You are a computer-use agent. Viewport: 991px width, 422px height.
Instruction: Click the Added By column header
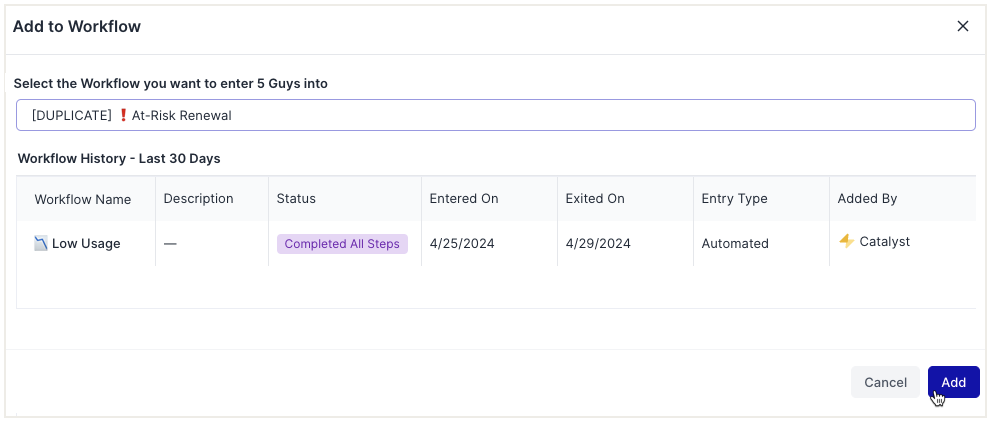pyautogui.click(x=867, y=199)
